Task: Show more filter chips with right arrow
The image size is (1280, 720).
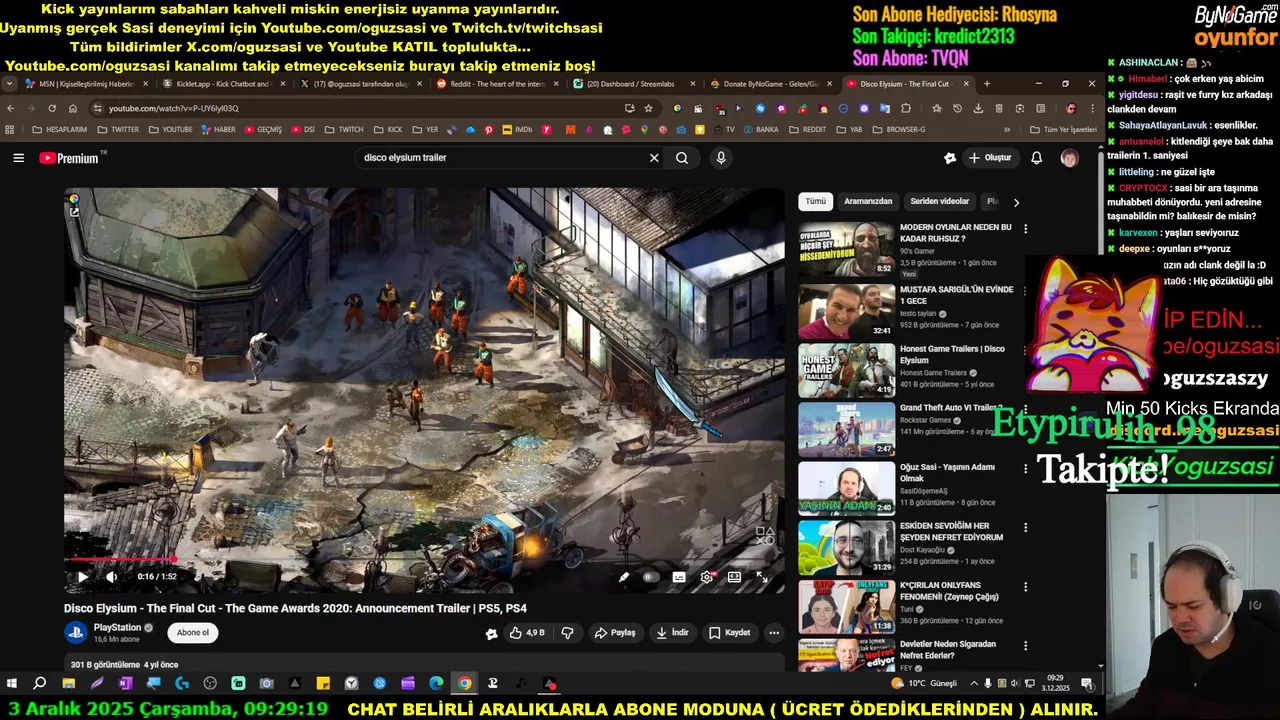Action: point(1016,202)
